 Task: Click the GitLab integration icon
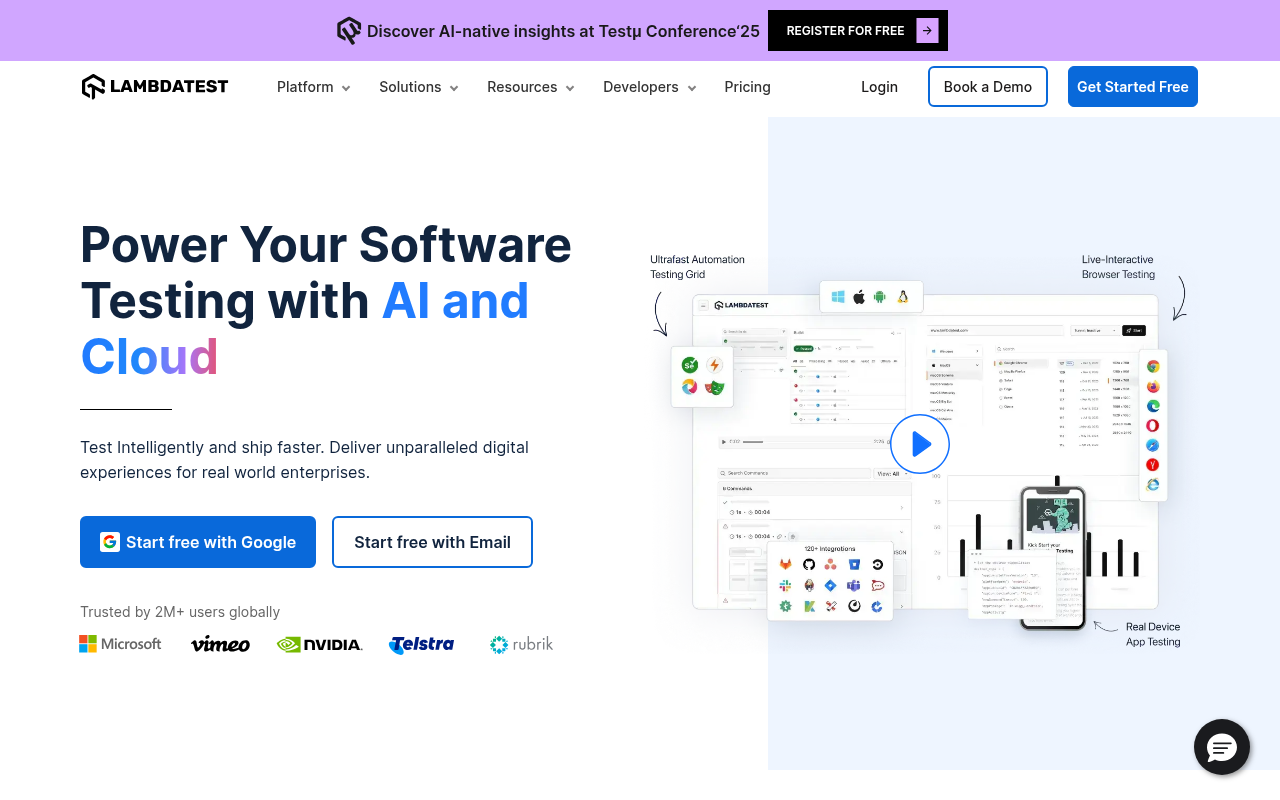786,564
